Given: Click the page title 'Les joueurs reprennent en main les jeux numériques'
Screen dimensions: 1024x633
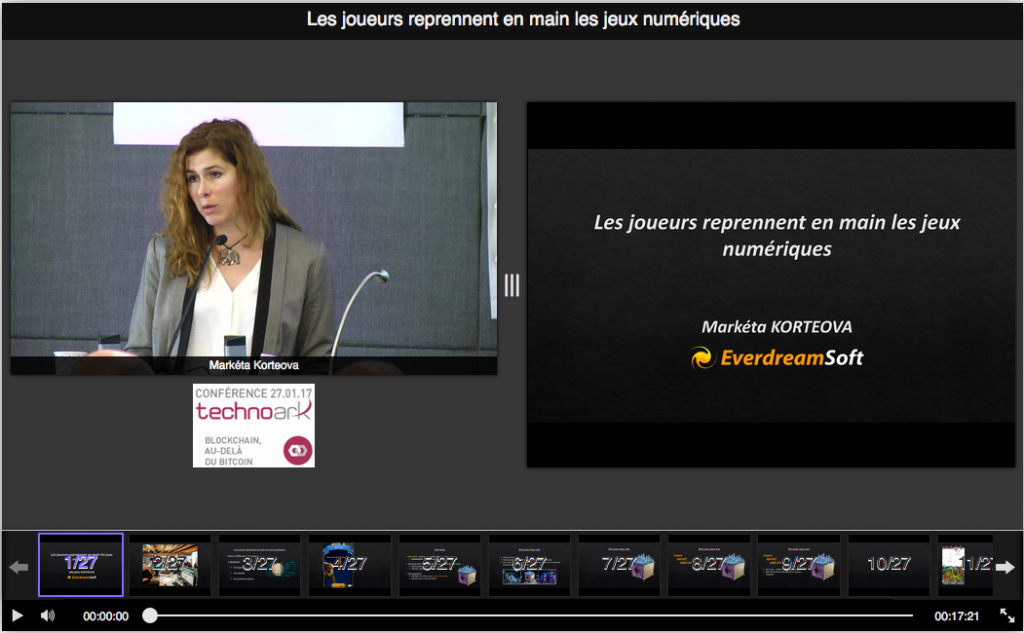Looking at the screenshot, I should pos(523,20).
